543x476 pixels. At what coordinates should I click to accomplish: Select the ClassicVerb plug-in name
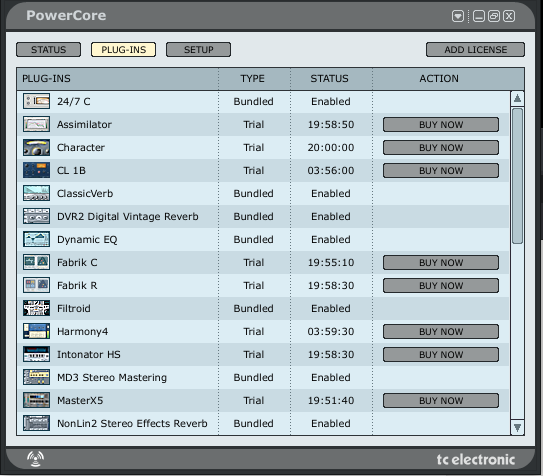(x=85, y=194)
